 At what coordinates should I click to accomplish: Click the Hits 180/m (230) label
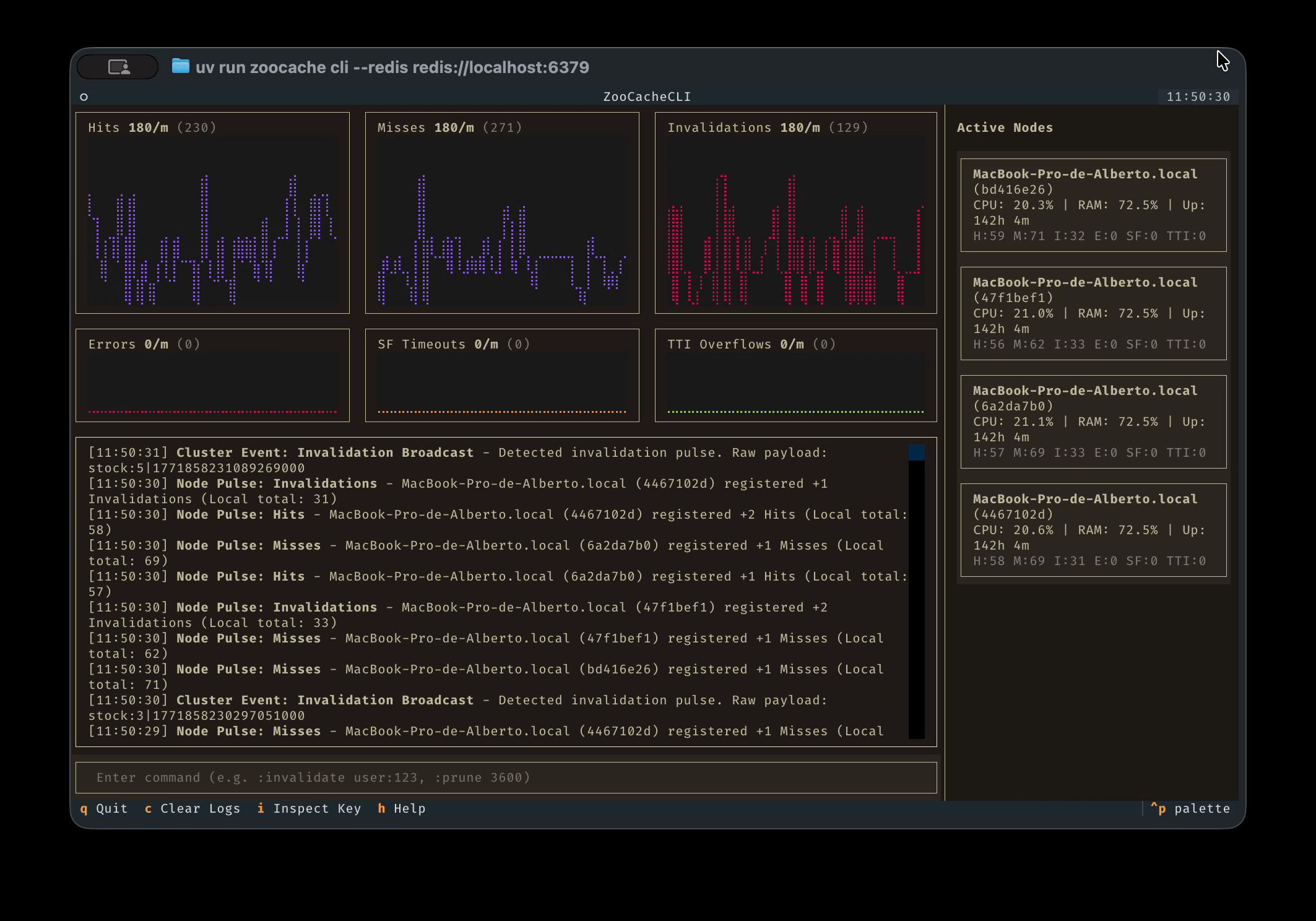coord(152,128)
